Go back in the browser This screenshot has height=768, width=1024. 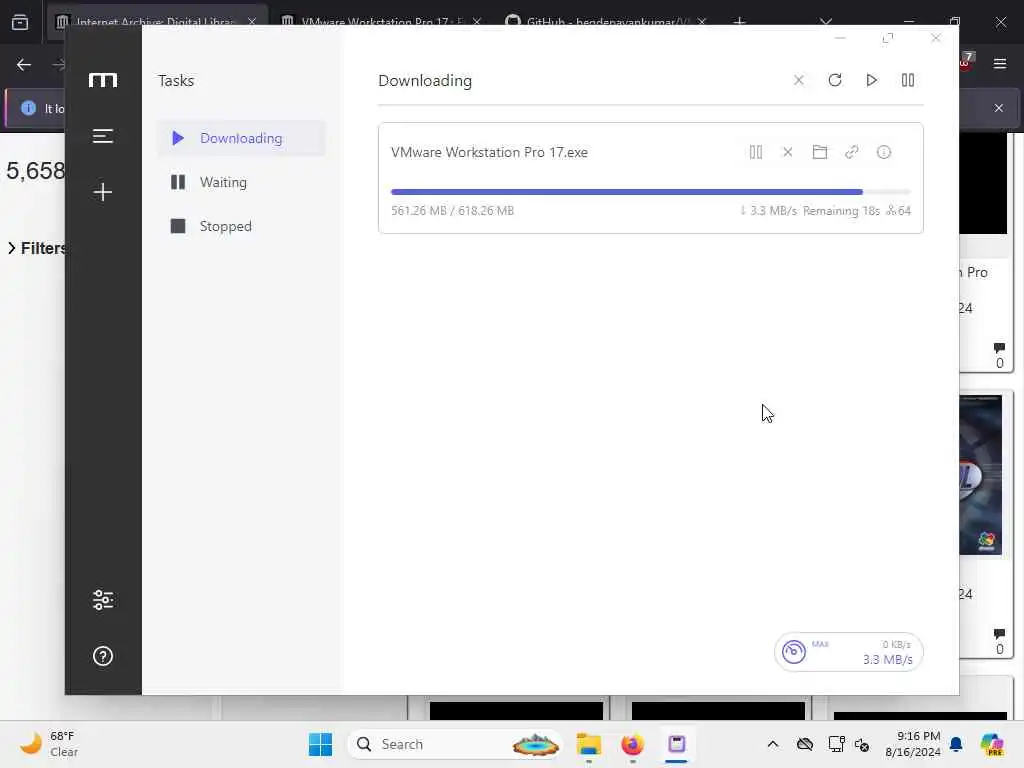point(24,65)
